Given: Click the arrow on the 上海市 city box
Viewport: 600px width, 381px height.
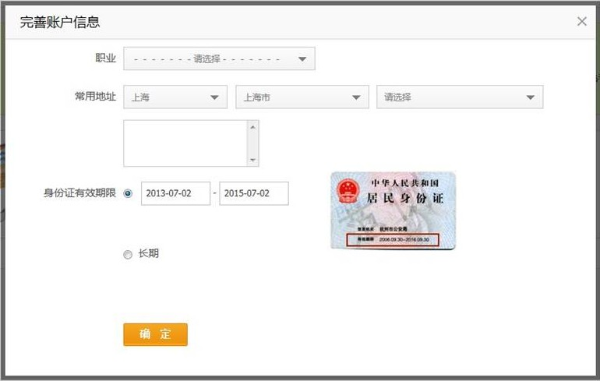Looking at the screenshot, I should (x=356, y=98).
